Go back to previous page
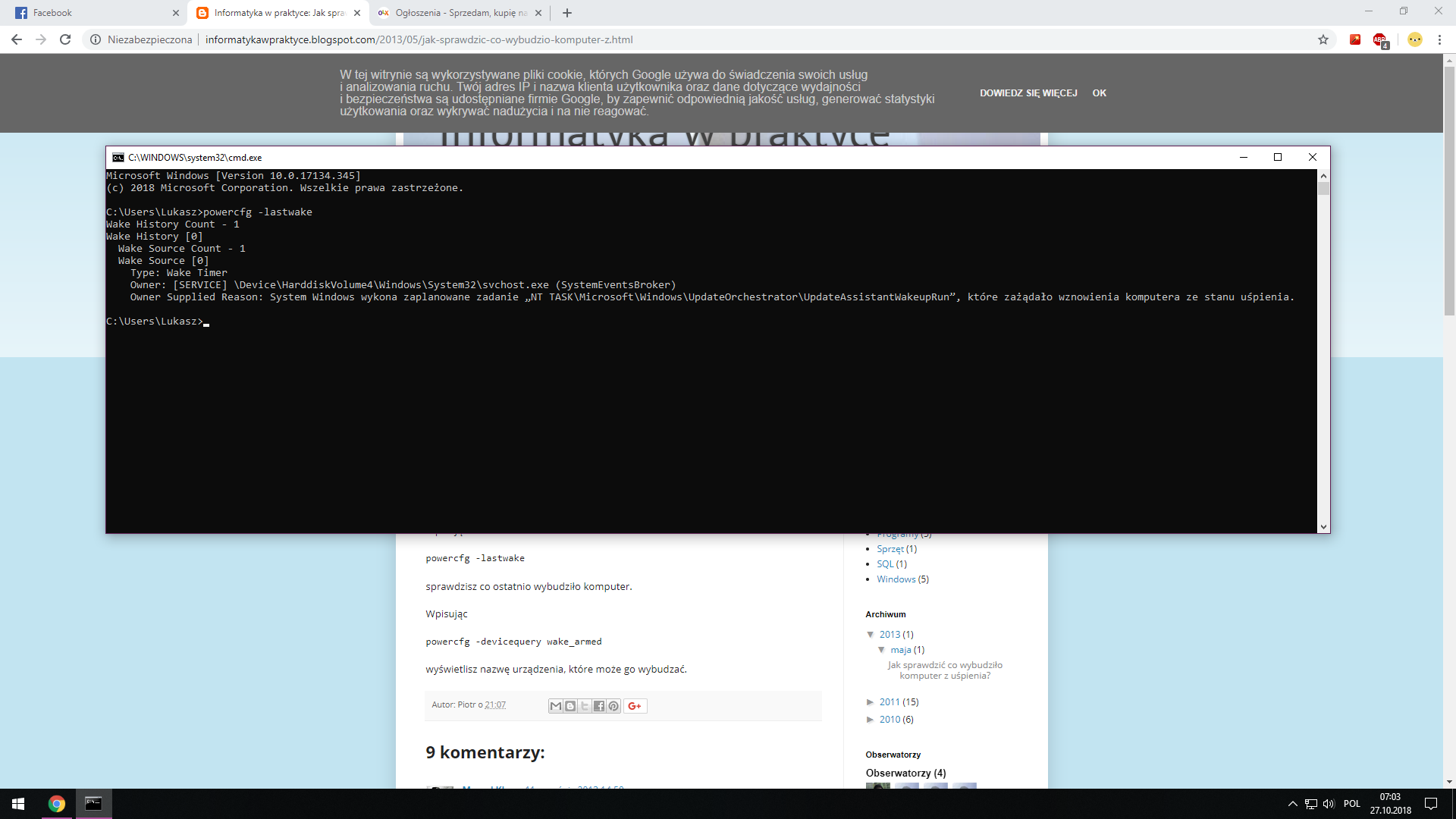 click(17, 39)
